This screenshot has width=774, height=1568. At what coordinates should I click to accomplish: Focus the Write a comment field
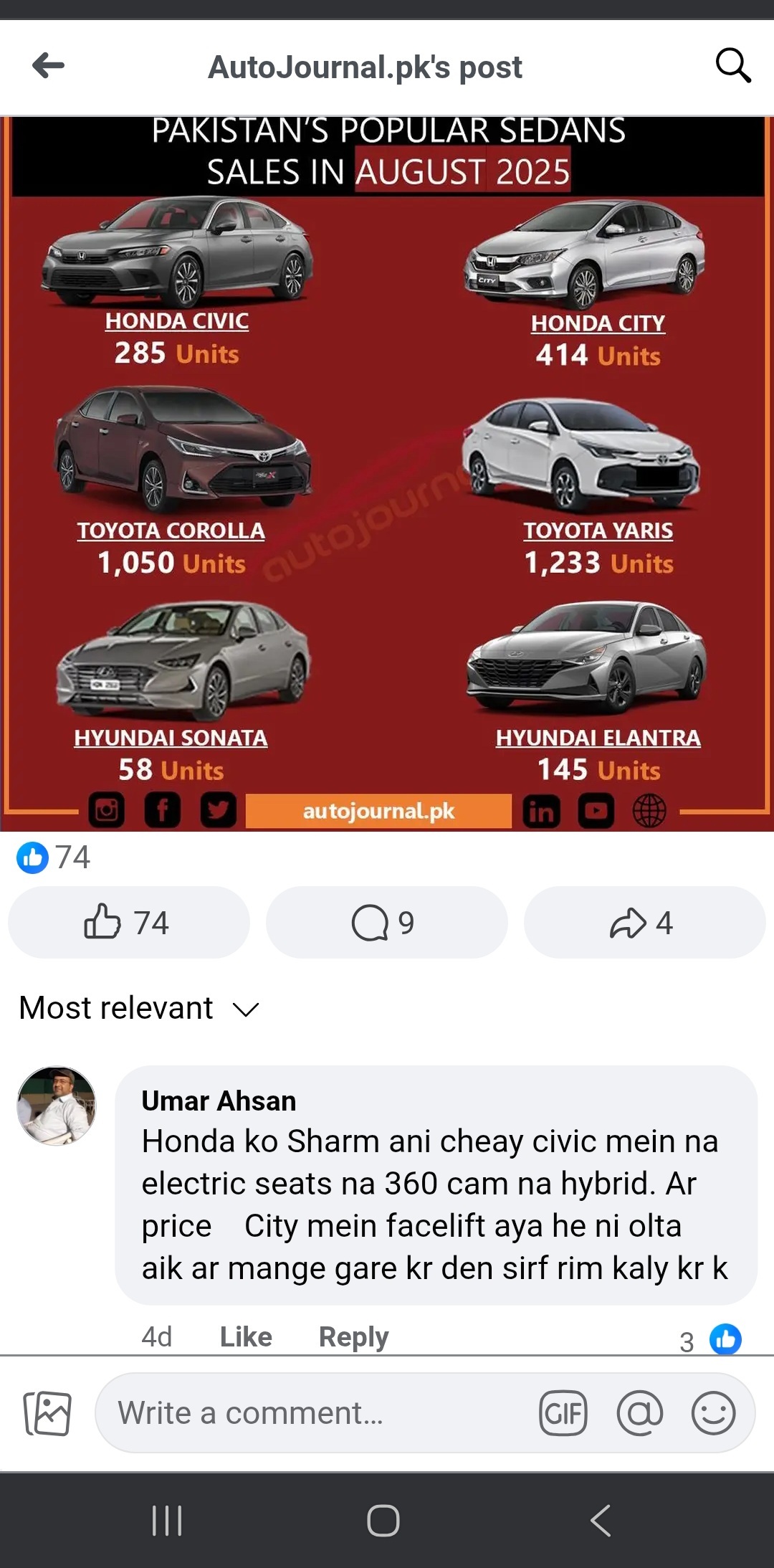click(315, 1413)
